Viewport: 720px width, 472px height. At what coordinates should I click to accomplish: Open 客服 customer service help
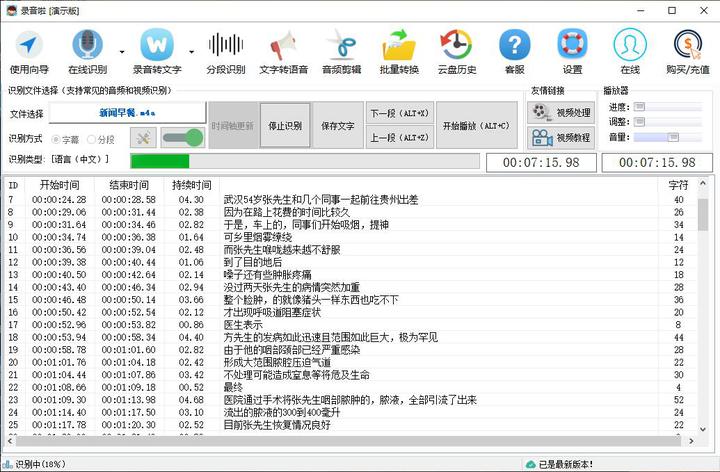(x=514, y=52)
